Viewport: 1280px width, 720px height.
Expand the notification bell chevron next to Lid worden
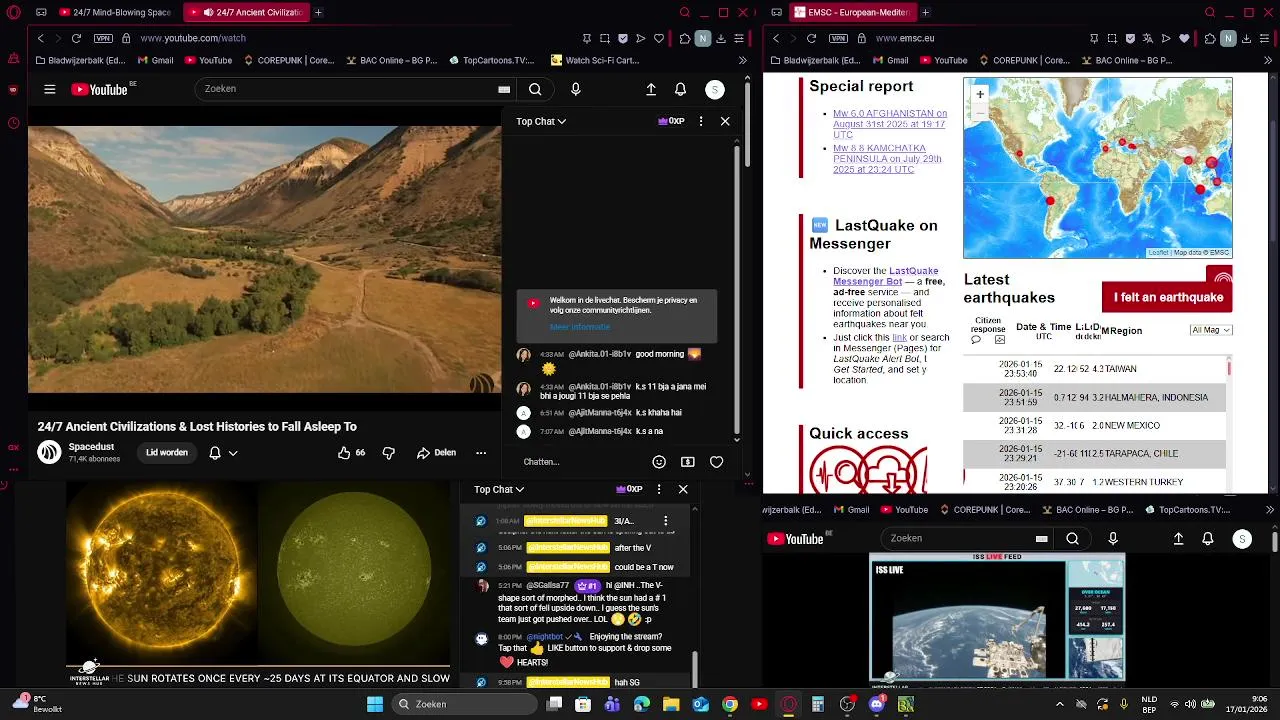233,453
